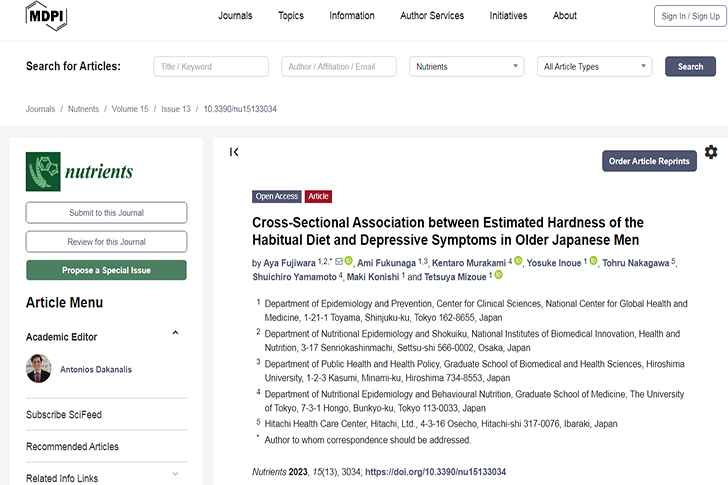
Task: Open the Author Services menu
Action: pos(432,16)
